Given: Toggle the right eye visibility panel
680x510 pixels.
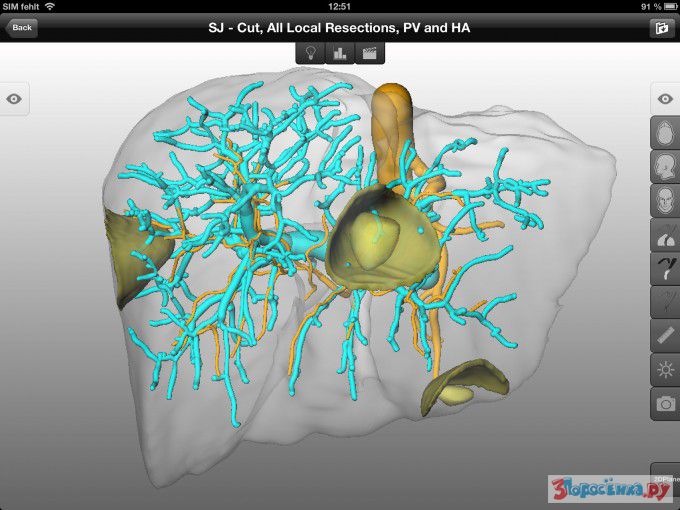Looking at the screenshot, I should (x=665, y=98).
